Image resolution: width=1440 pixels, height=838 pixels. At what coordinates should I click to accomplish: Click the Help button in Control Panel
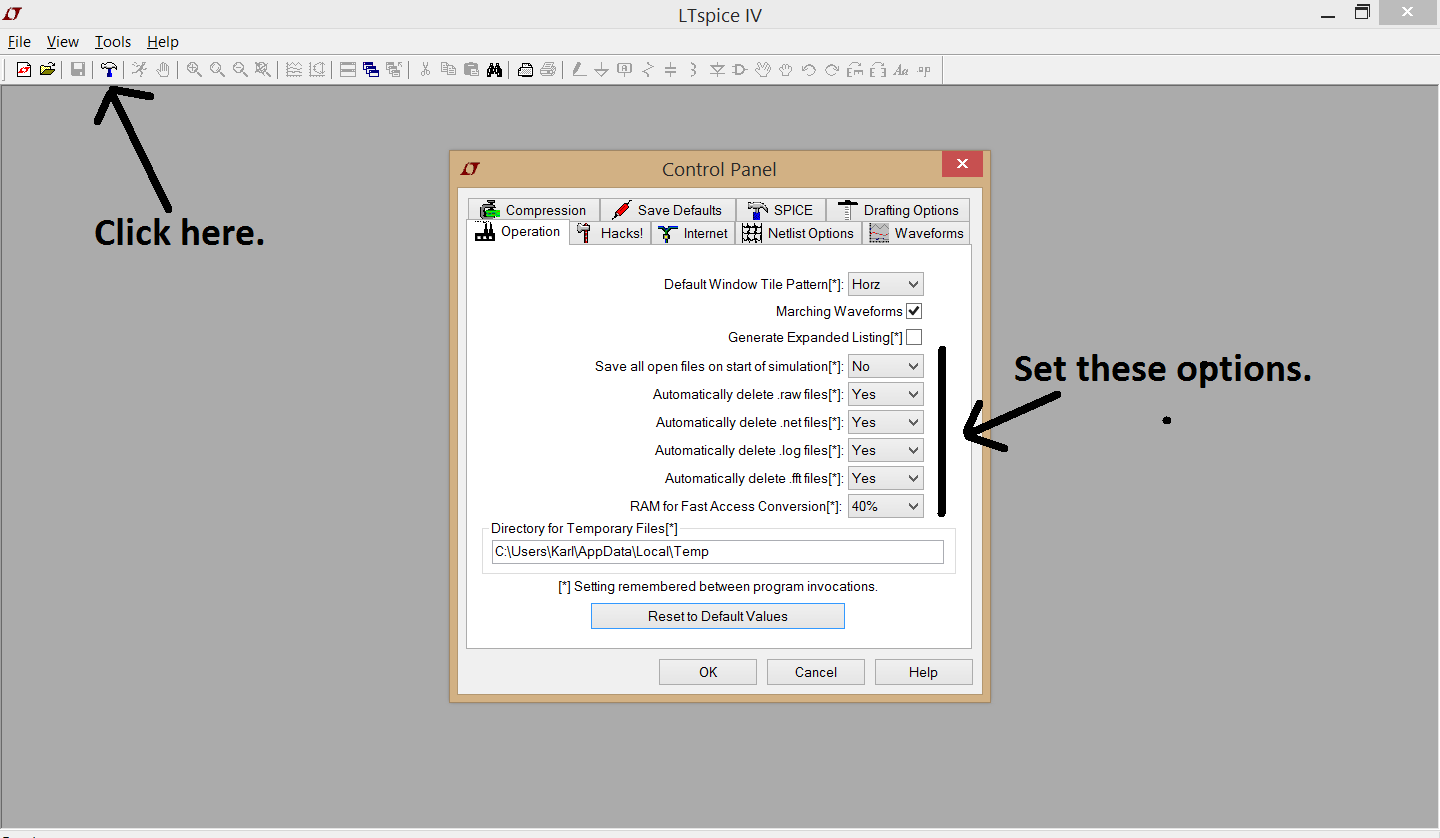point(923,672)
